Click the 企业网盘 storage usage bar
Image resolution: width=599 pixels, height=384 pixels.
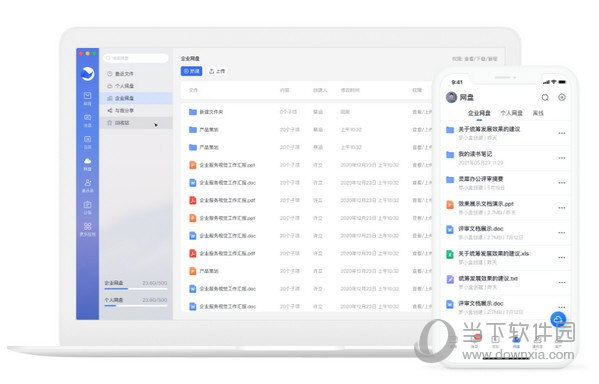click(136, 288)
